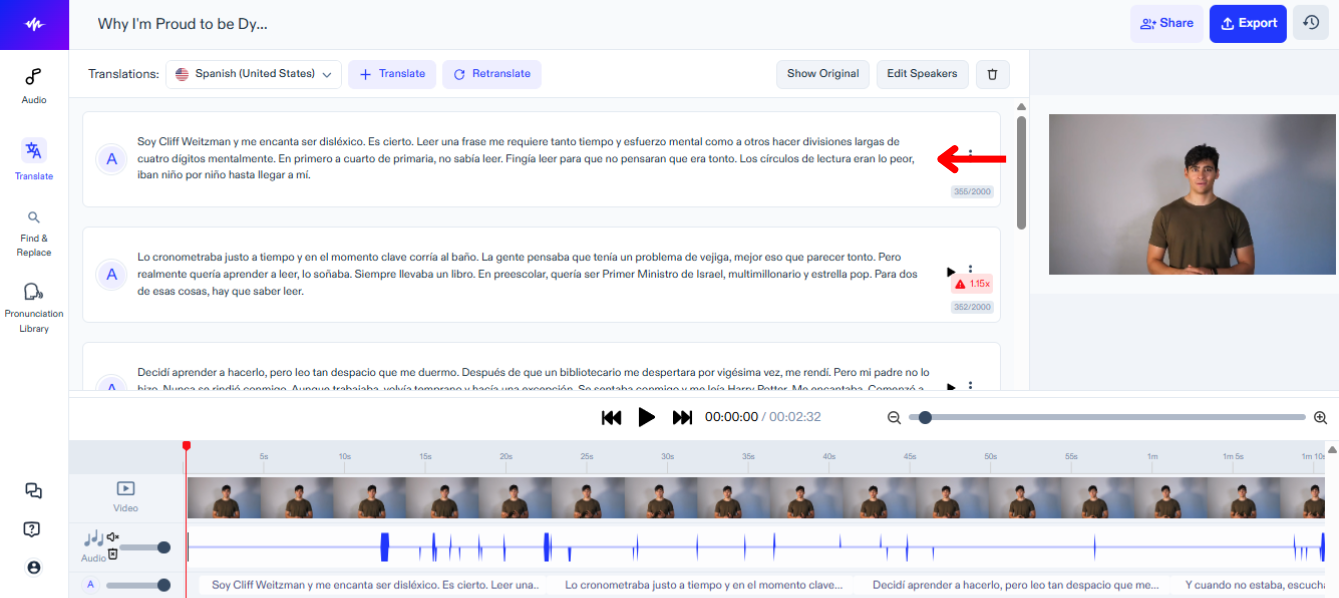The image size is (1339, 598).
Task: Click the version history clock icon
Action: (1310, 21)
